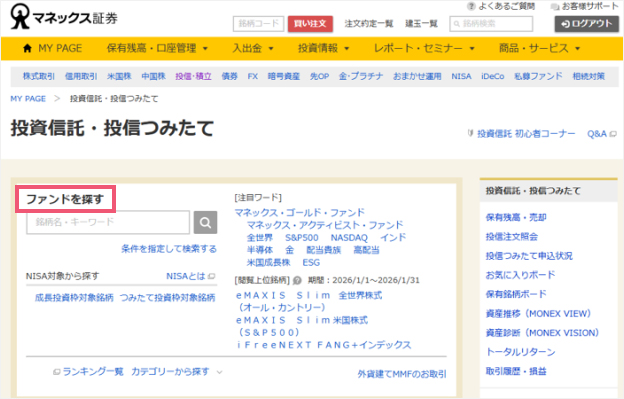Open eMAXIS Slim 米国株式 fund
The width and height of the screenshot is (624, 399).
tap(302, 326)
